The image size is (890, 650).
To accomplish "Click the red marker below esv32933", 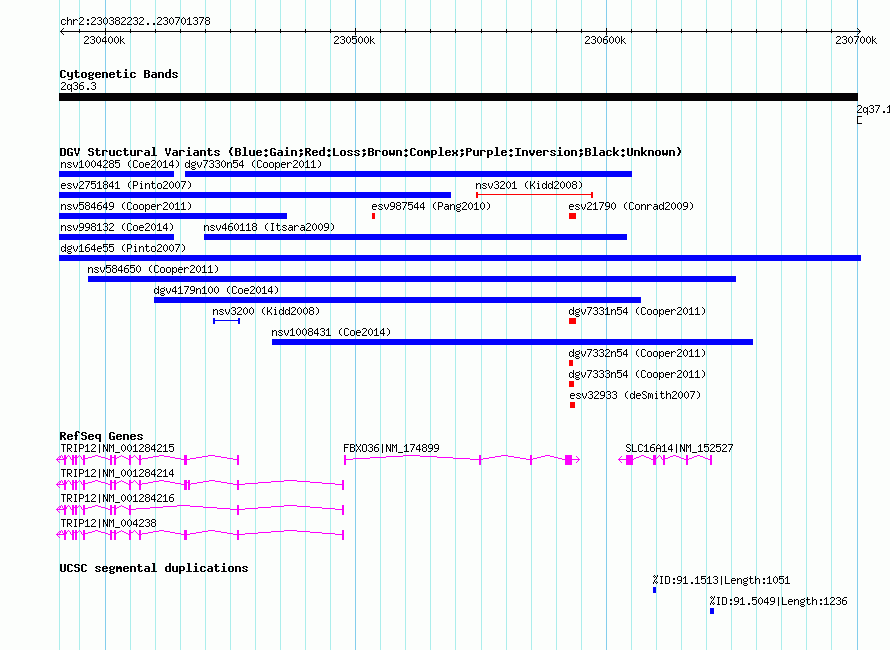I will (573, 405).
